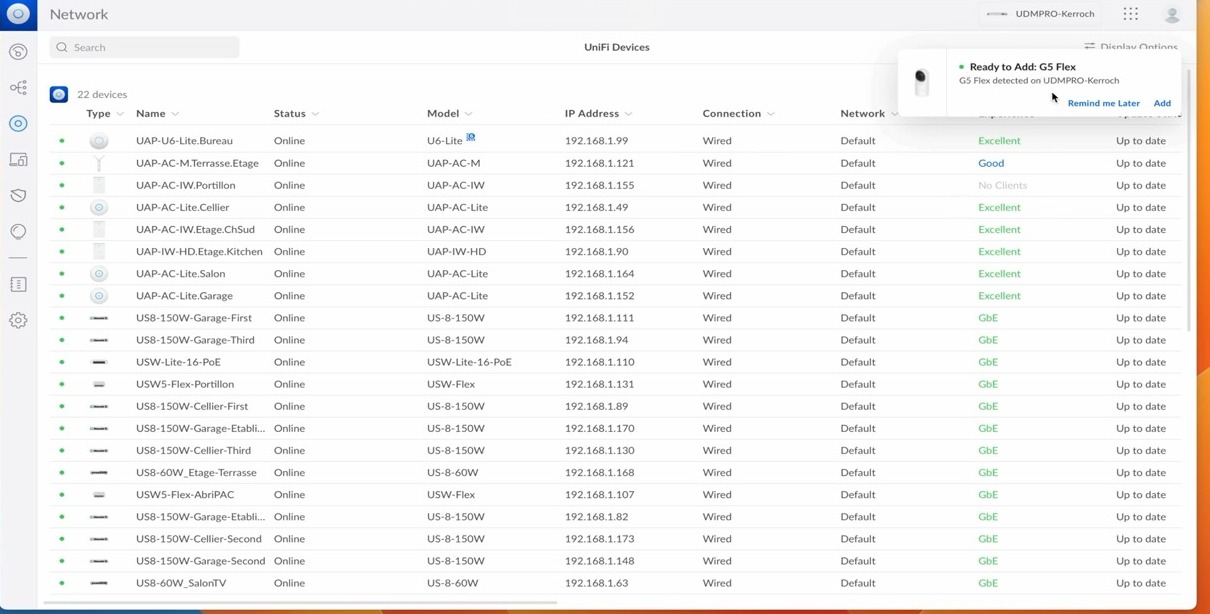Click GbE value in the US8-60W_SalonTV row
Image resolution: width=1210 pixels, height=614 pixels.
[x=988, y=583]
